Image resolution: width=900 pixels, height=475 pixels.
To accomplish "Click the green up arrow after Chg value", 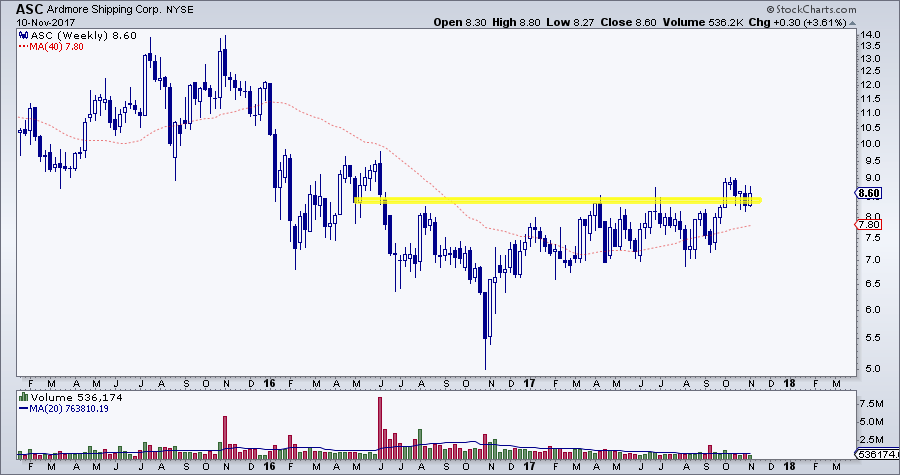I will pyautogui.click(x=852, y=23).
